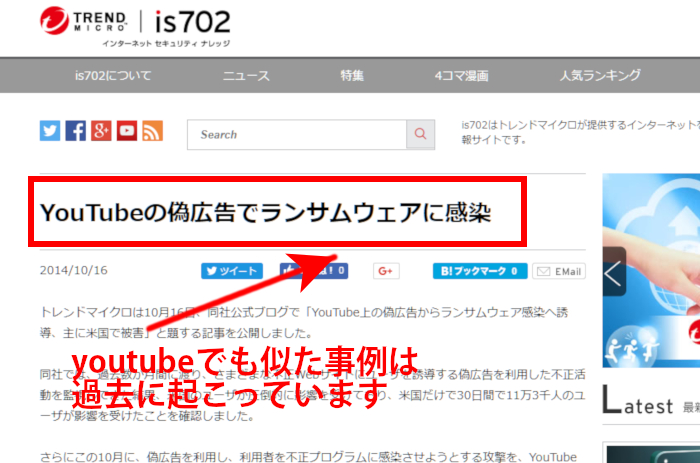Show previous slide with left chevron
The height and width of the screenshot is (463, 700).
coord(614,271)
